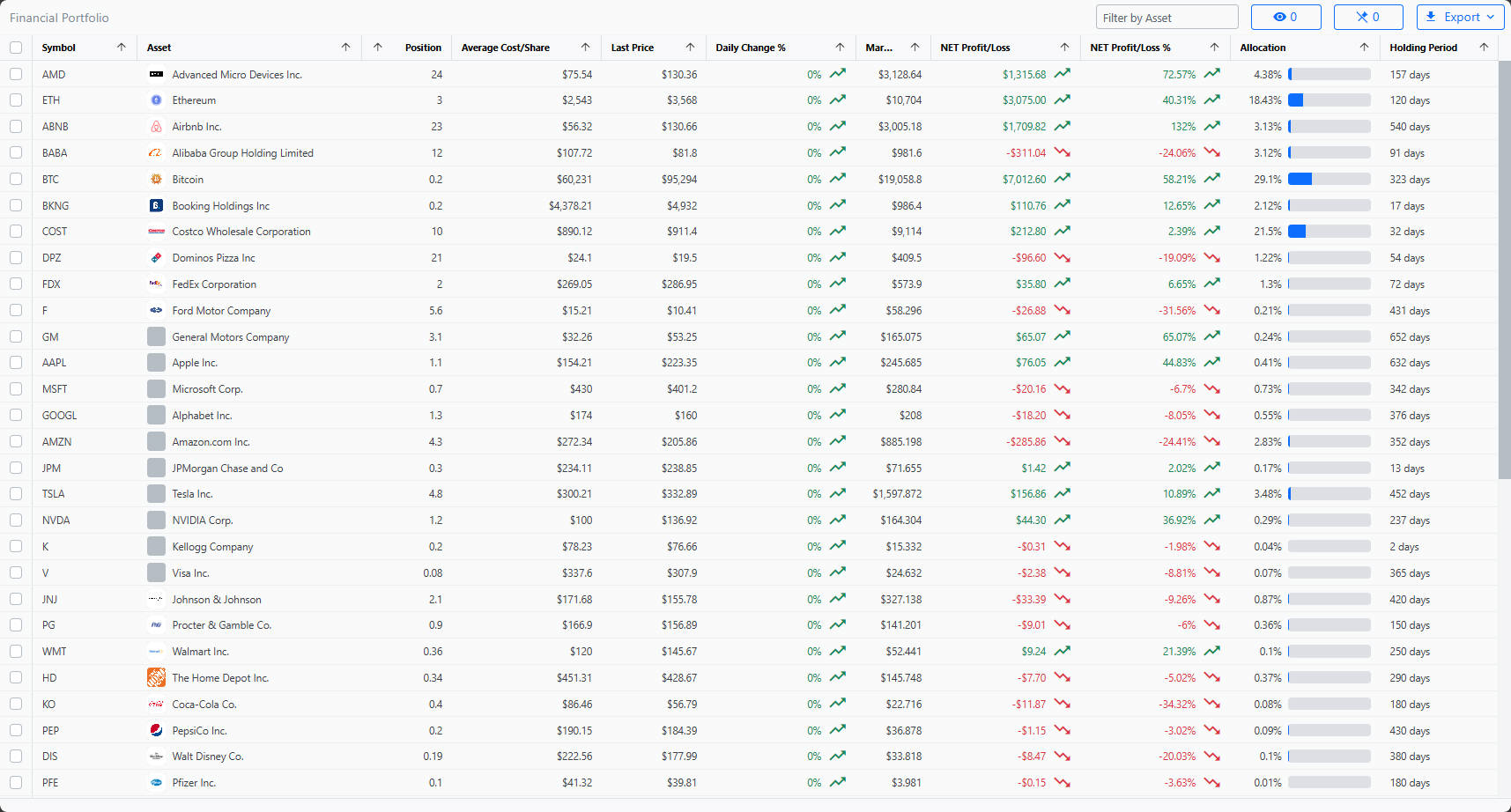The width and height of the screenshot is (1511, 812).
Task: Select the checkbox on the TSLA row
Action: [16, 494]
